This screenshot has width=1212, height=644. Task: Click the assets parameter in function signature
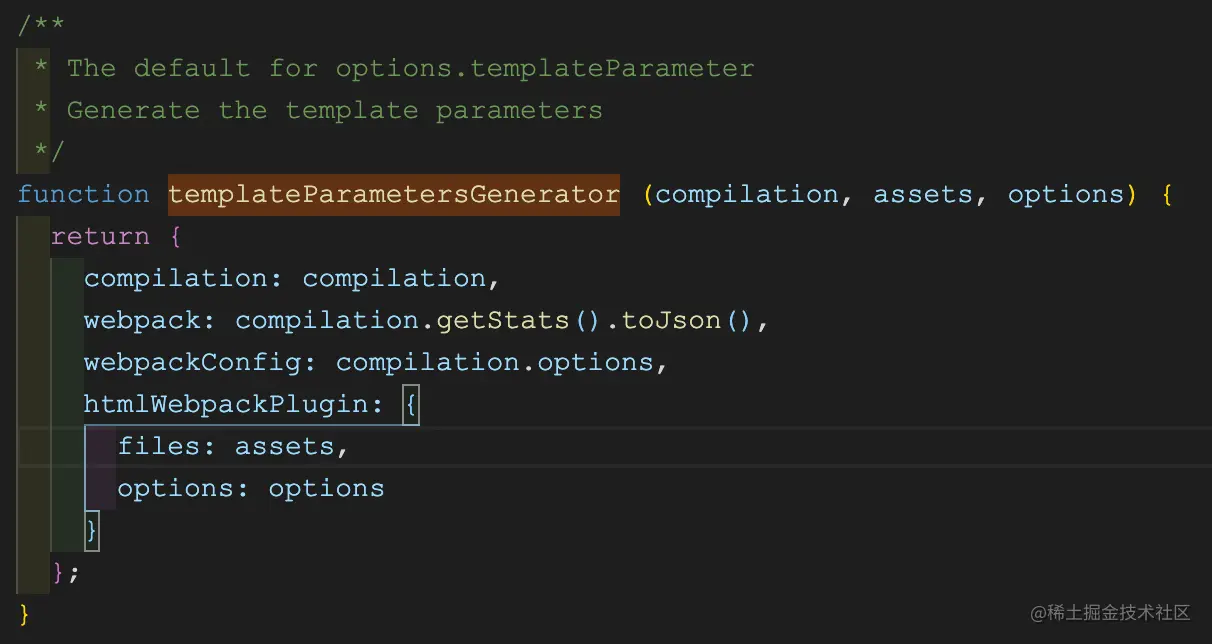click(923, 194)
